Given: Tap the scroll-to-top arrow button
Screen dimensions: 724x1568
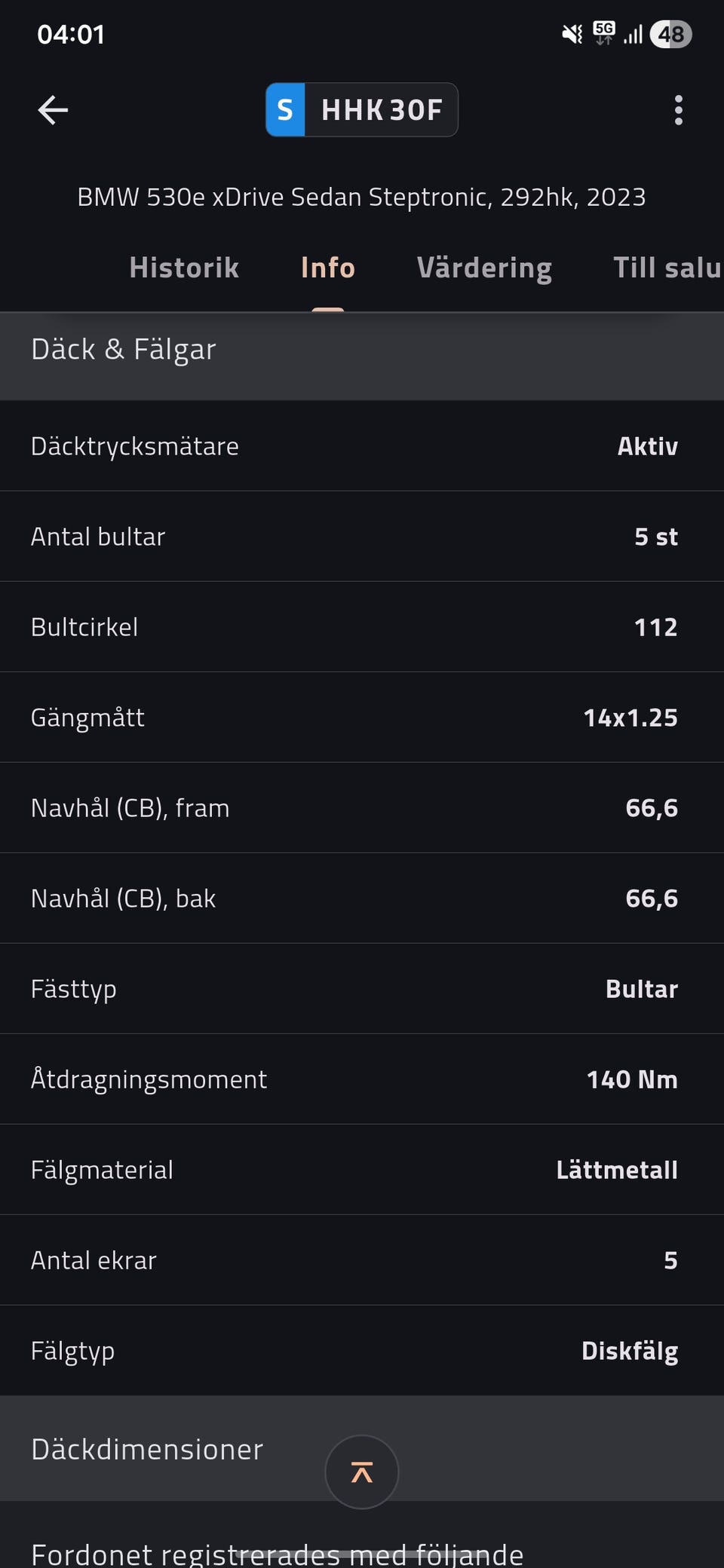Looking at the screenshot, I should click(361, 1472).
